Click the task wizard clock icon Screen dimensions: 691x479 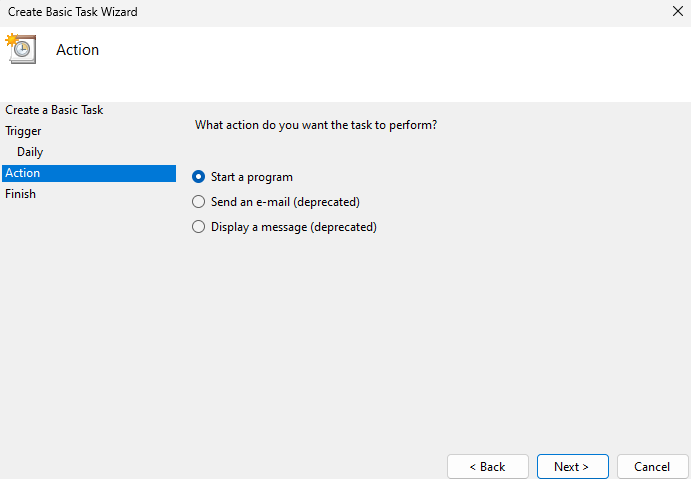[21, 48]
